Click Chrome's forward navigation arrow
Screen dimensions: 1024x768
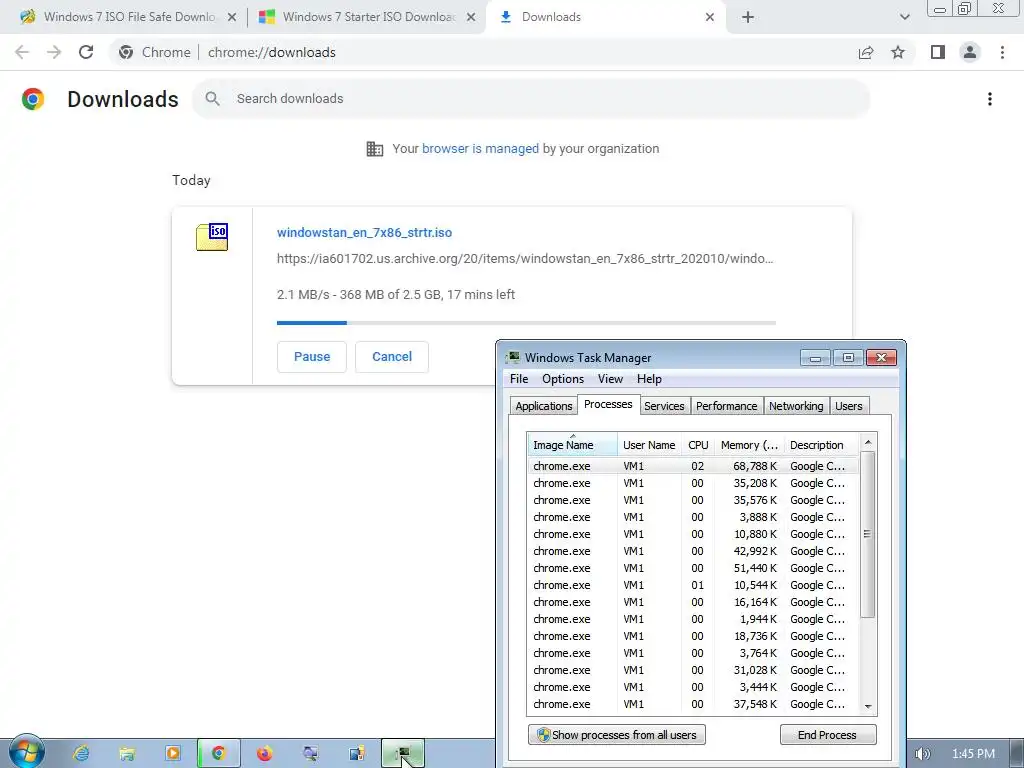(x=54, y=52)
